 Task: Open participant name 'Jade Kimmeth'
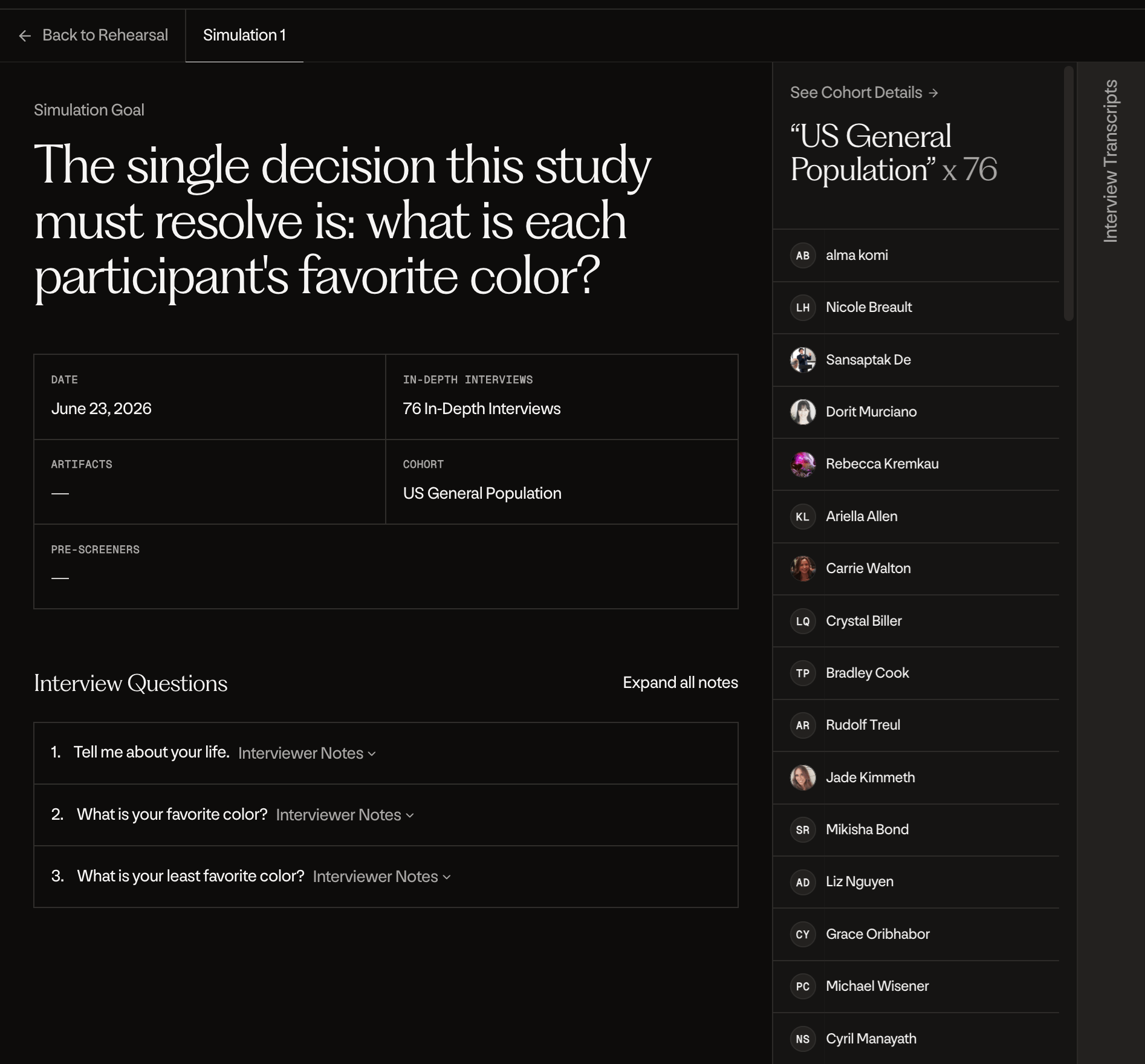click(x=871, y=778)
